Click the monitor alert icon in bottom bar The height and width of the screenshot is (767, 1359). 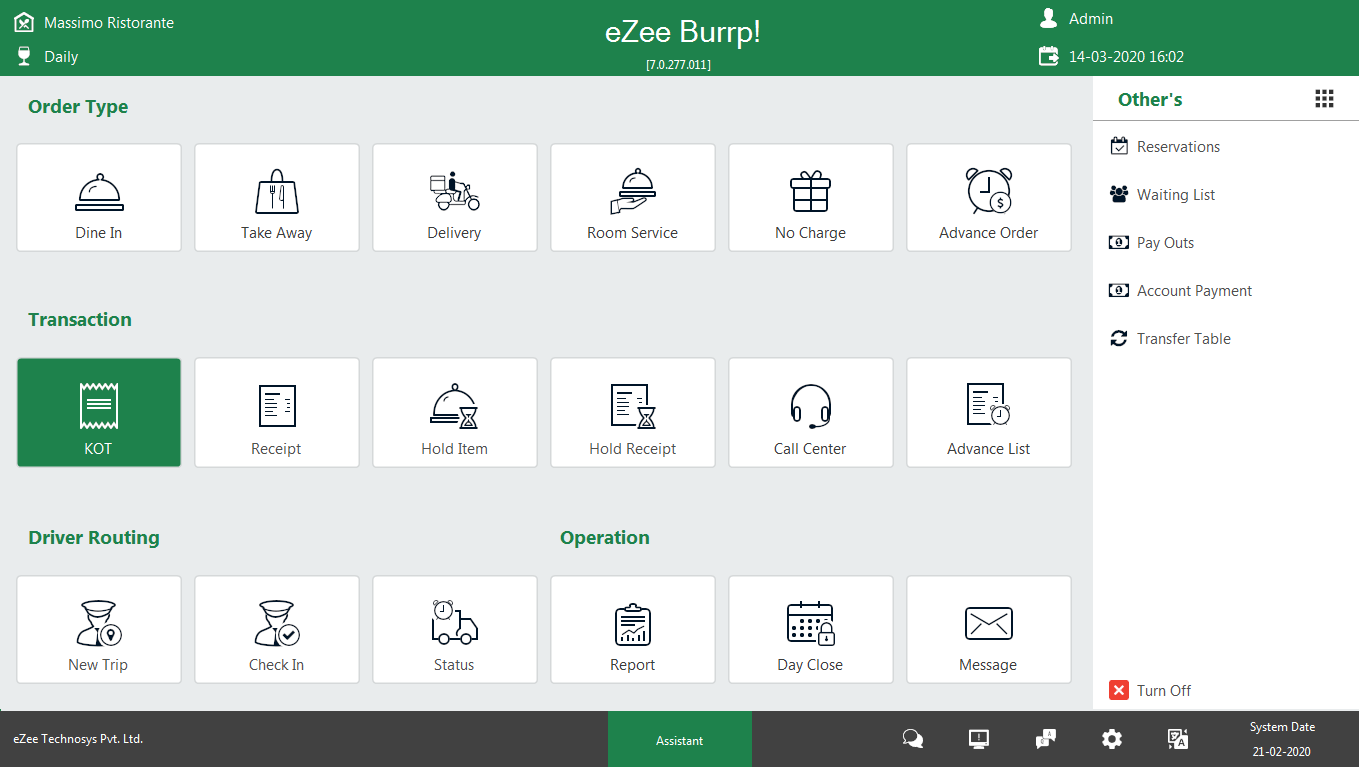[x=979, y=739]
